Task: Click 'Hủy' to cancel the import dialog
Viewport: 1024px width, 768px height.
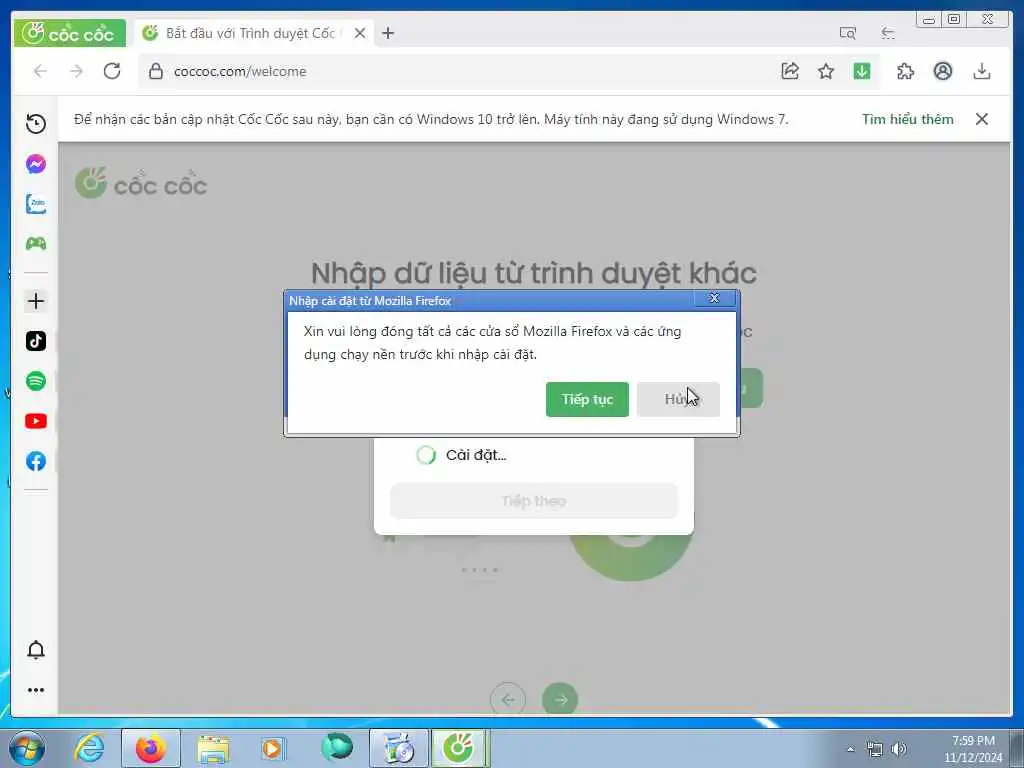Action: (679, 399)
